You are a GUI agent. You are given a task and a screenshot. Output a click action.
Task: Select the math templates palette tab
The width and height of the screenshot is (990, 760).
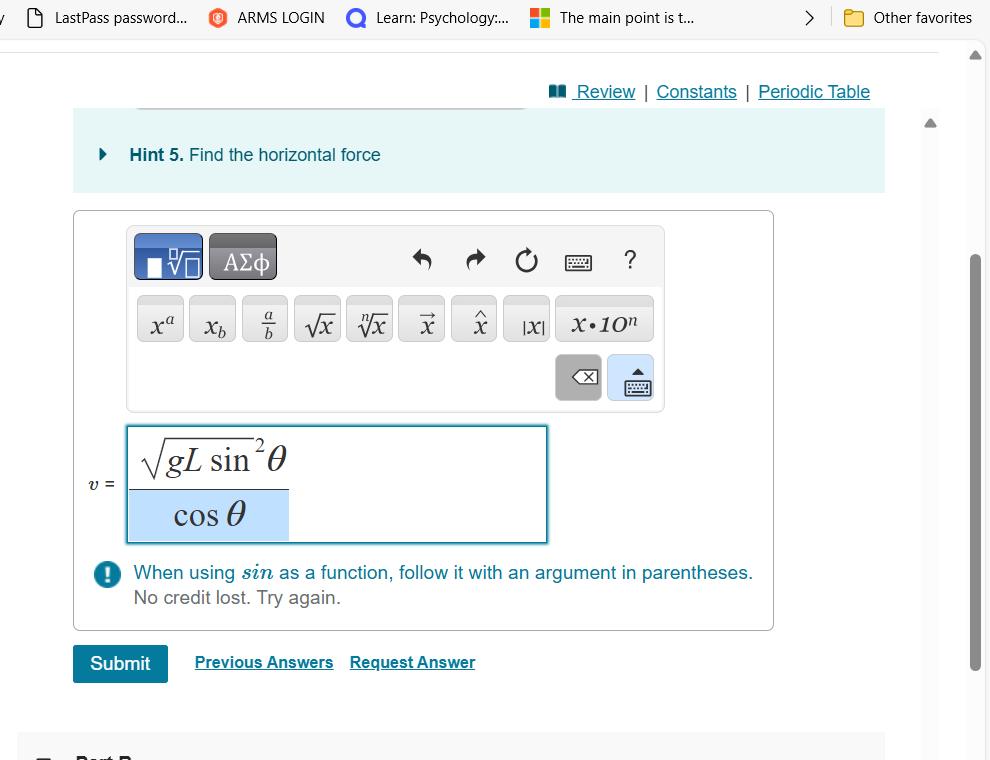pos(167,257)
